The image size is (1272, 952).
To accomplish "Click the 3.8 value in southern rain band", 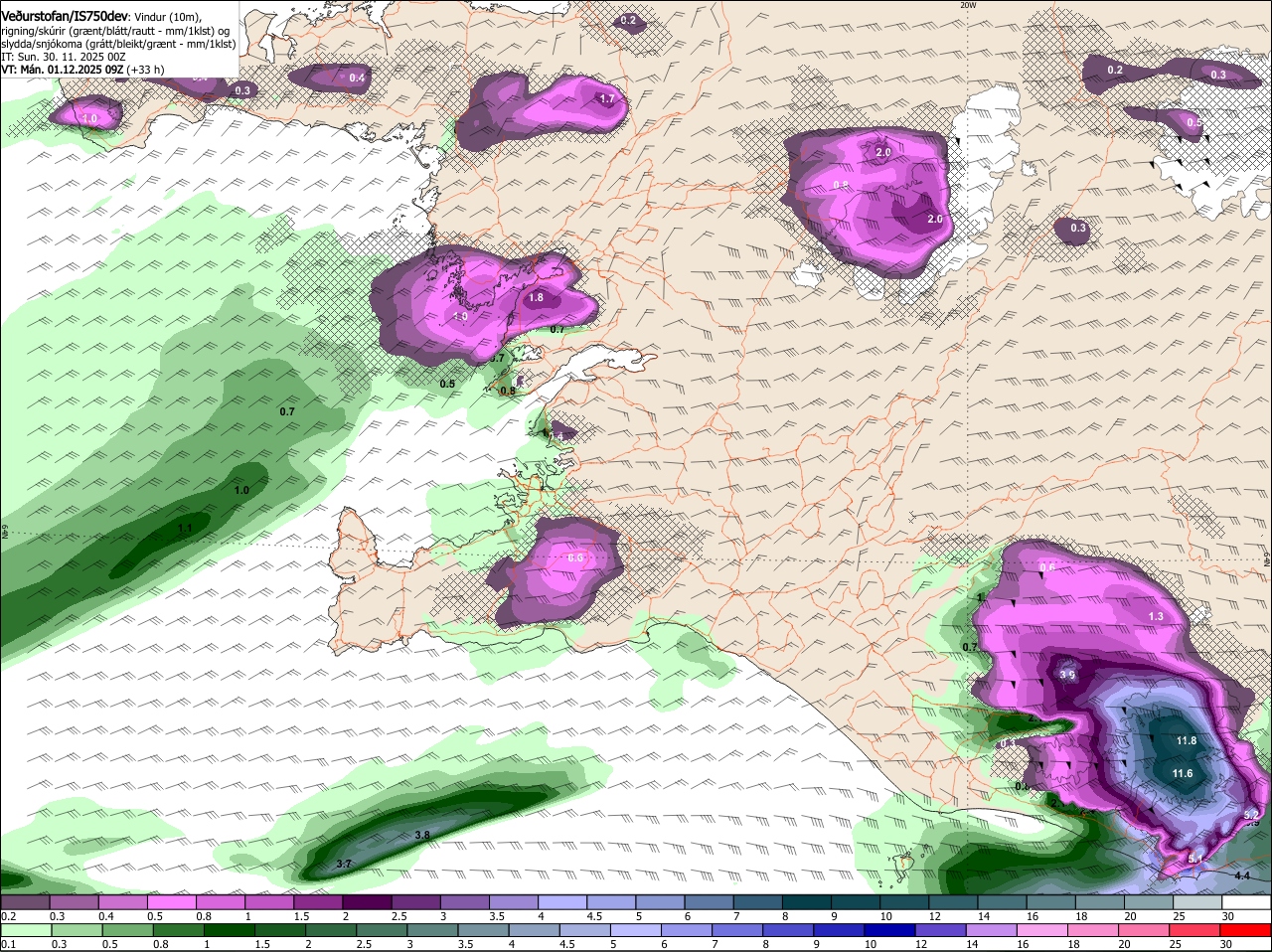I will pos(421,836).
